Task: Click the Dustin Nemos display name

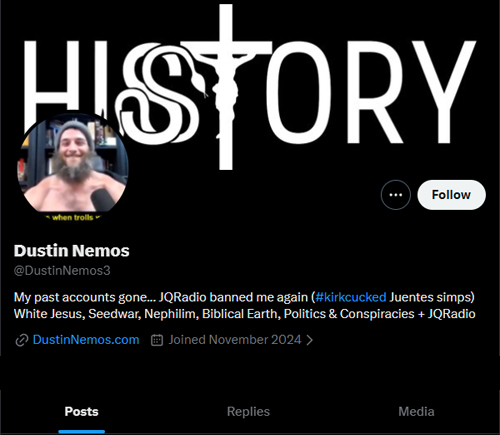Action: click(72, 251)
